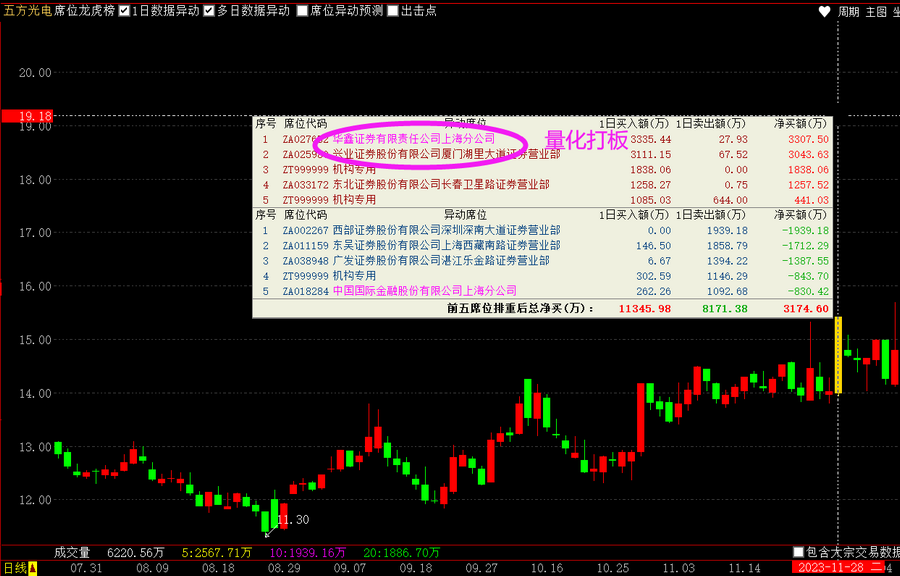Click seat code ZA018284
The image size is (900, 576).
pos(305,291)
